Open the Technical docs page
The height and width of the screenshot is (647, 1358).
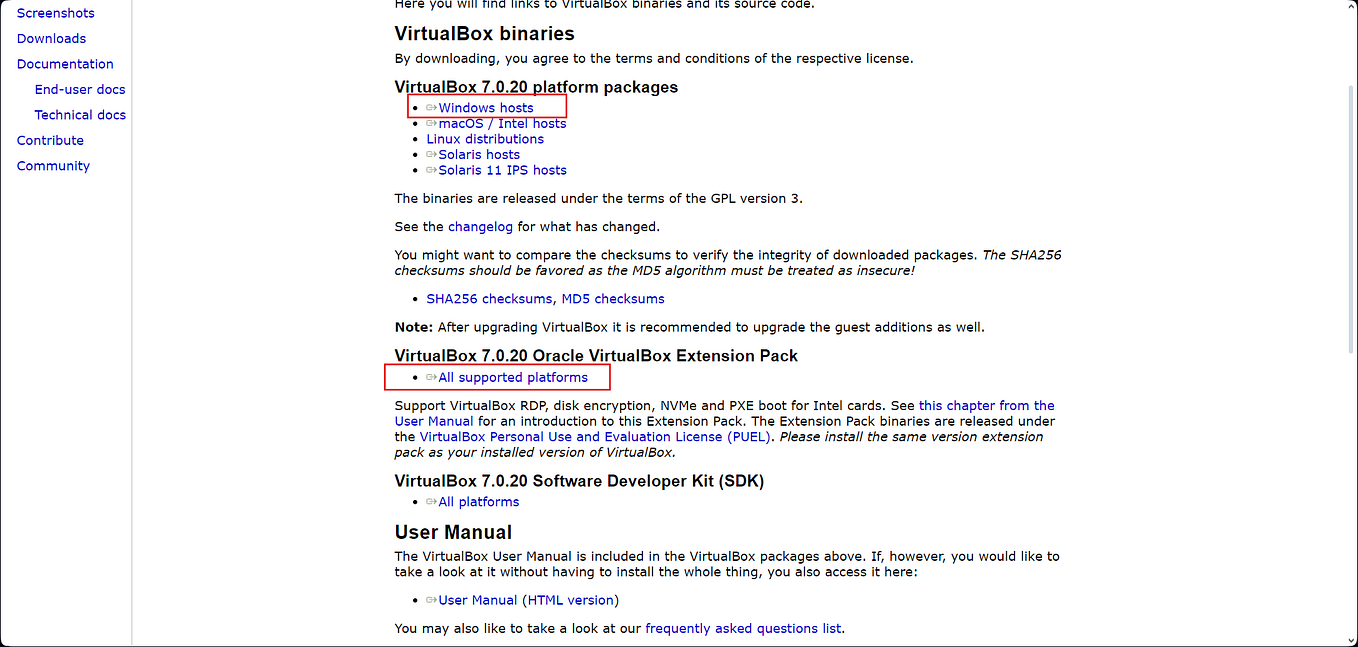tap(80, 114)
